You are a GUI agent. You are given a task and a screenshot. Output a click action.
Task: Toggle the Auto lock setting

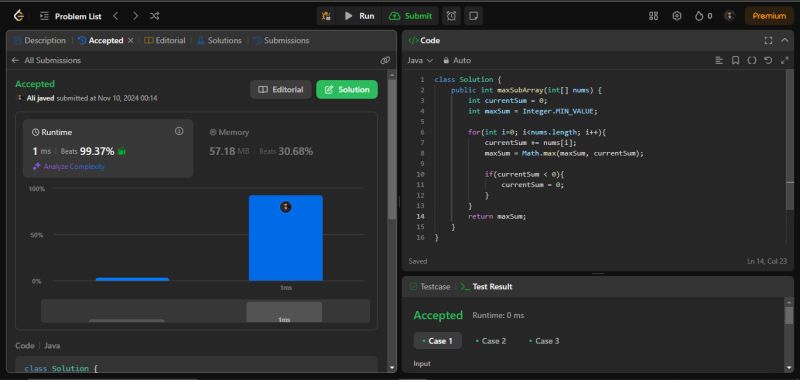[x=457, y=60]
